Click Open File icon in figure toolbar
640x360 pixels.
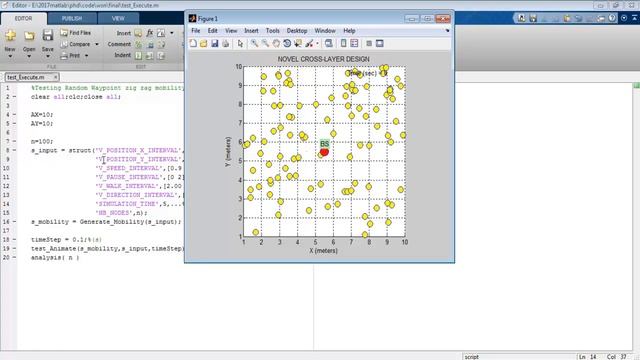coord(204,44)
